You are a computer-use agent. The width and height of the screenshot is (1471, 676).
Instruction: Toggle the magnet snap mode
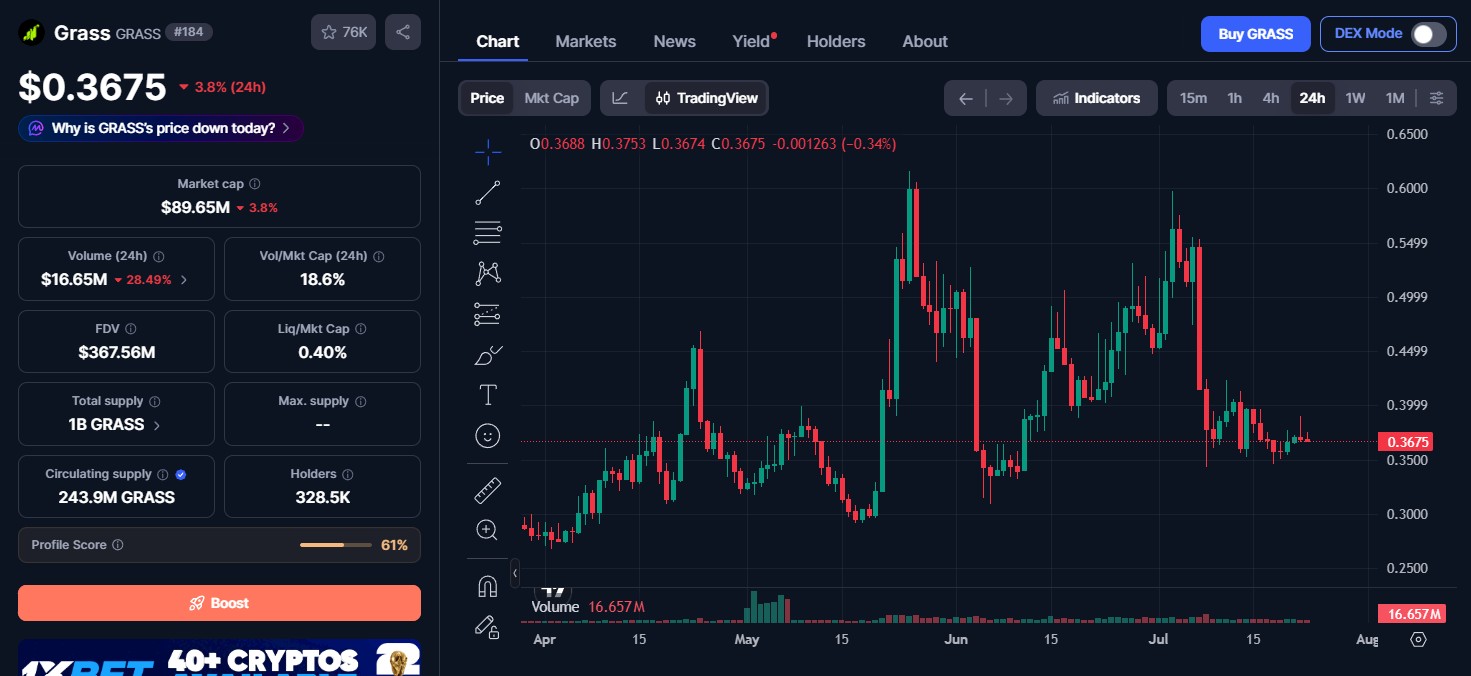tap(488, 586)
